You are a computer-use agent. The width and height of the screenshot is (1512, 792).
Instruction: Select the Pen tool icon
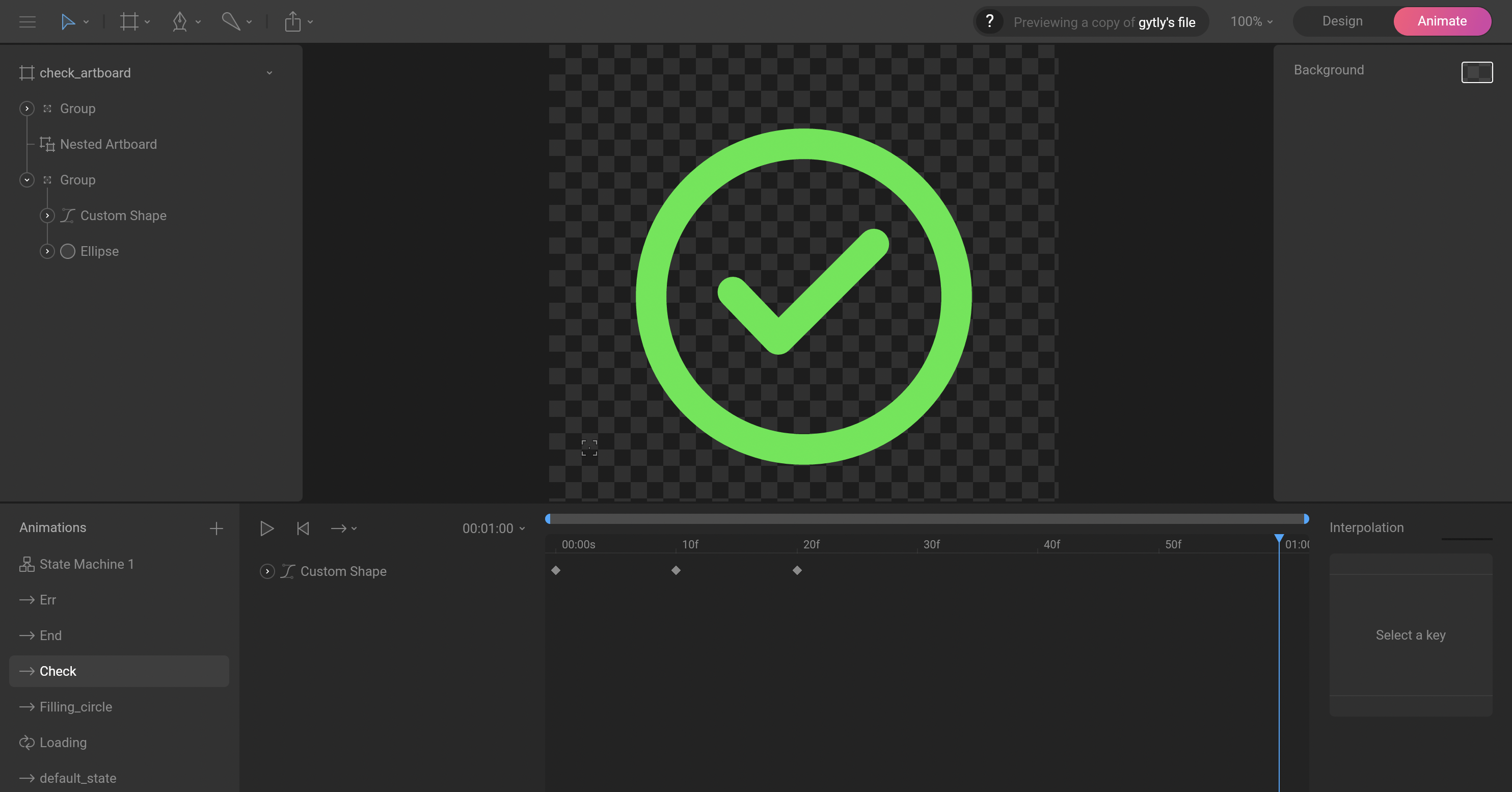coord(180,22)
